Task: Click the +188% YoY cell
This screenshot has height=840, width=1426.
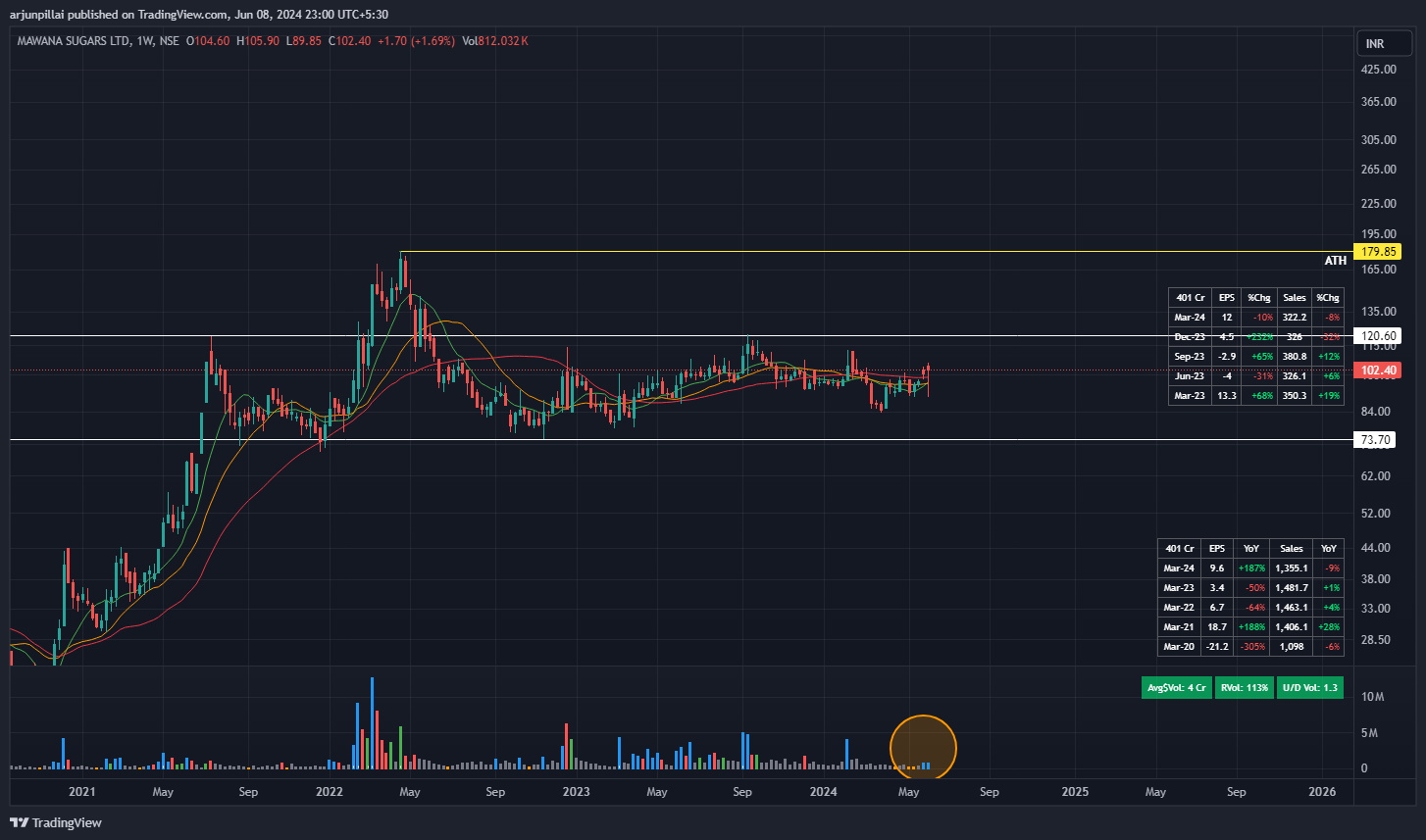Action: (x=1251, y=627)
